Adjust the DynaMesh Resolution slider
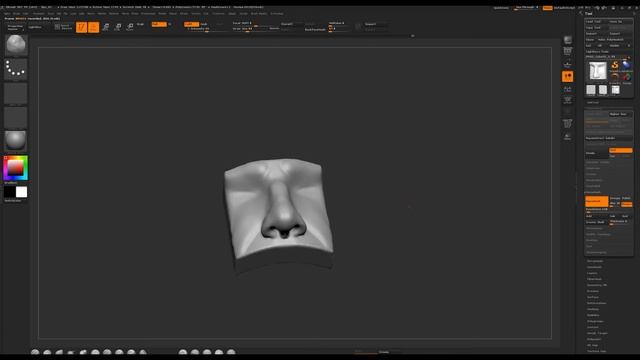The height and width of the screenshot is (360, 640). tap(609, 210)
